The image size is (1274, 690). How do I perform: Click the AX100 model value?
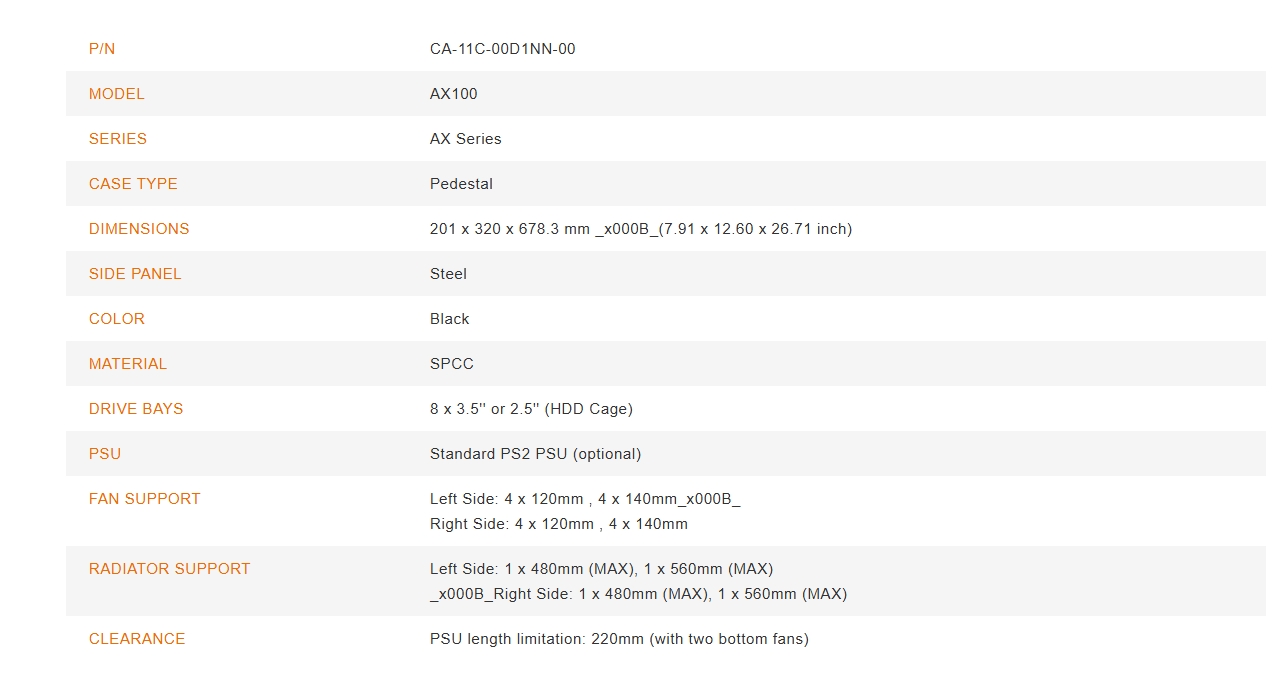[454, 94]
